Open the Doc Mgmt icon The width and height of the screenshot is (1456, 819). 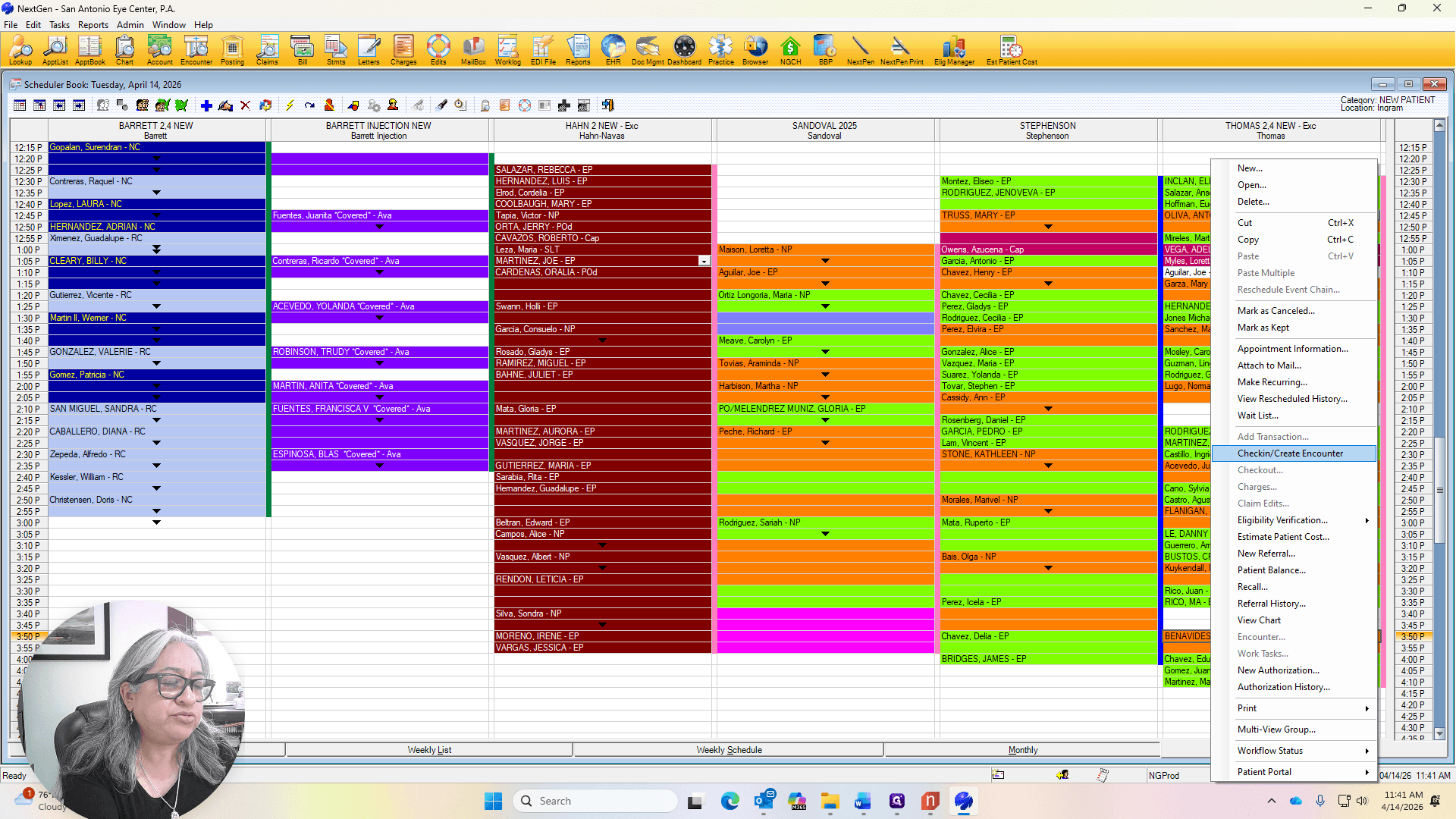tap(648, 50)
